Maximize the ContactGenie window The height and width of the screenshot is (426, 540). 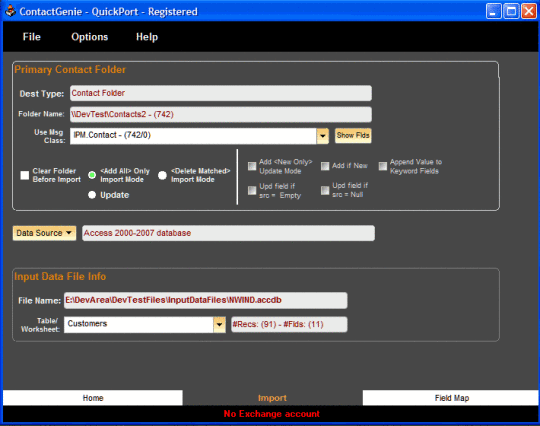(x=511, y=11)
